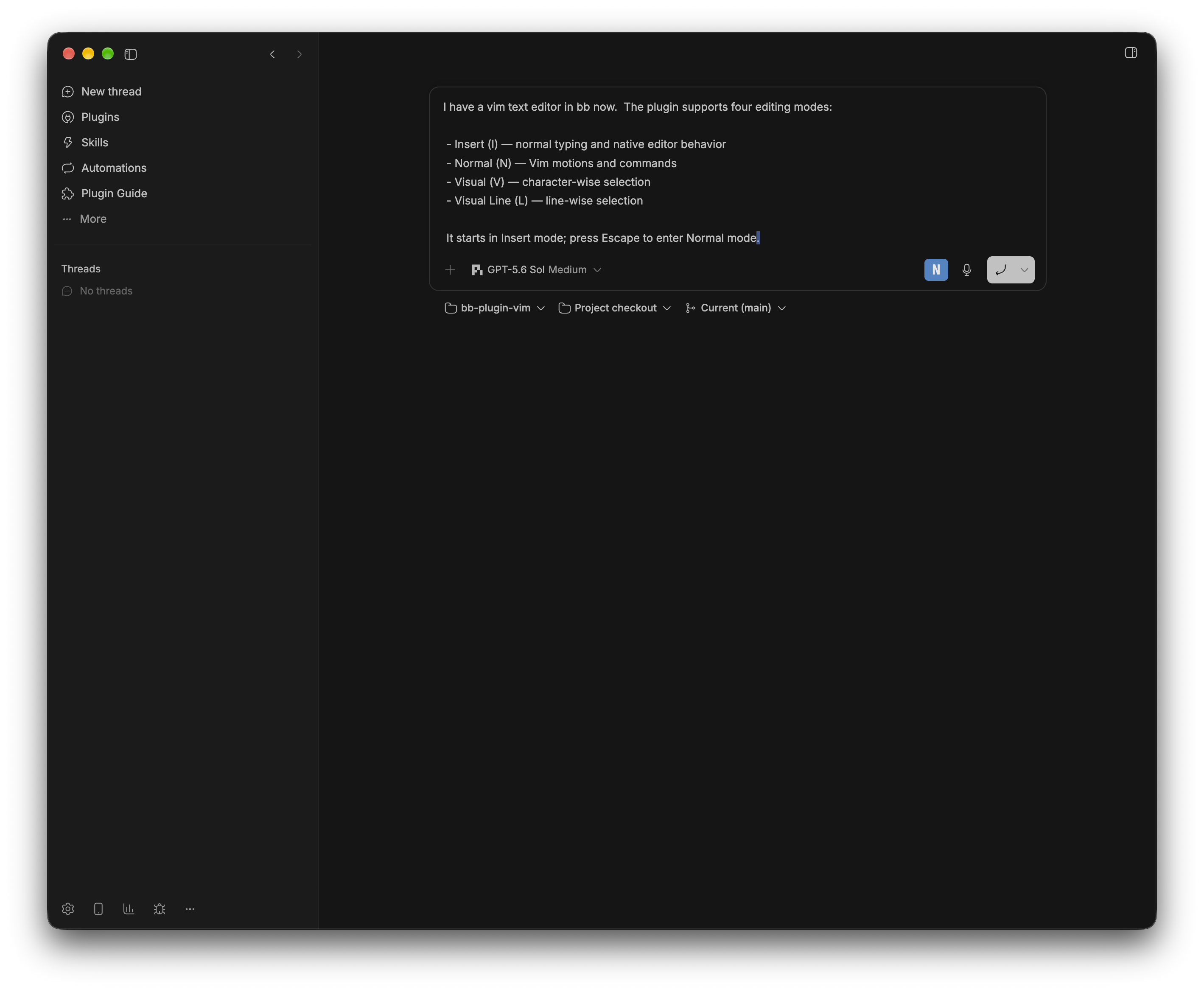Open the Plugins page
1204x992 pixels.
coord(90,117)
